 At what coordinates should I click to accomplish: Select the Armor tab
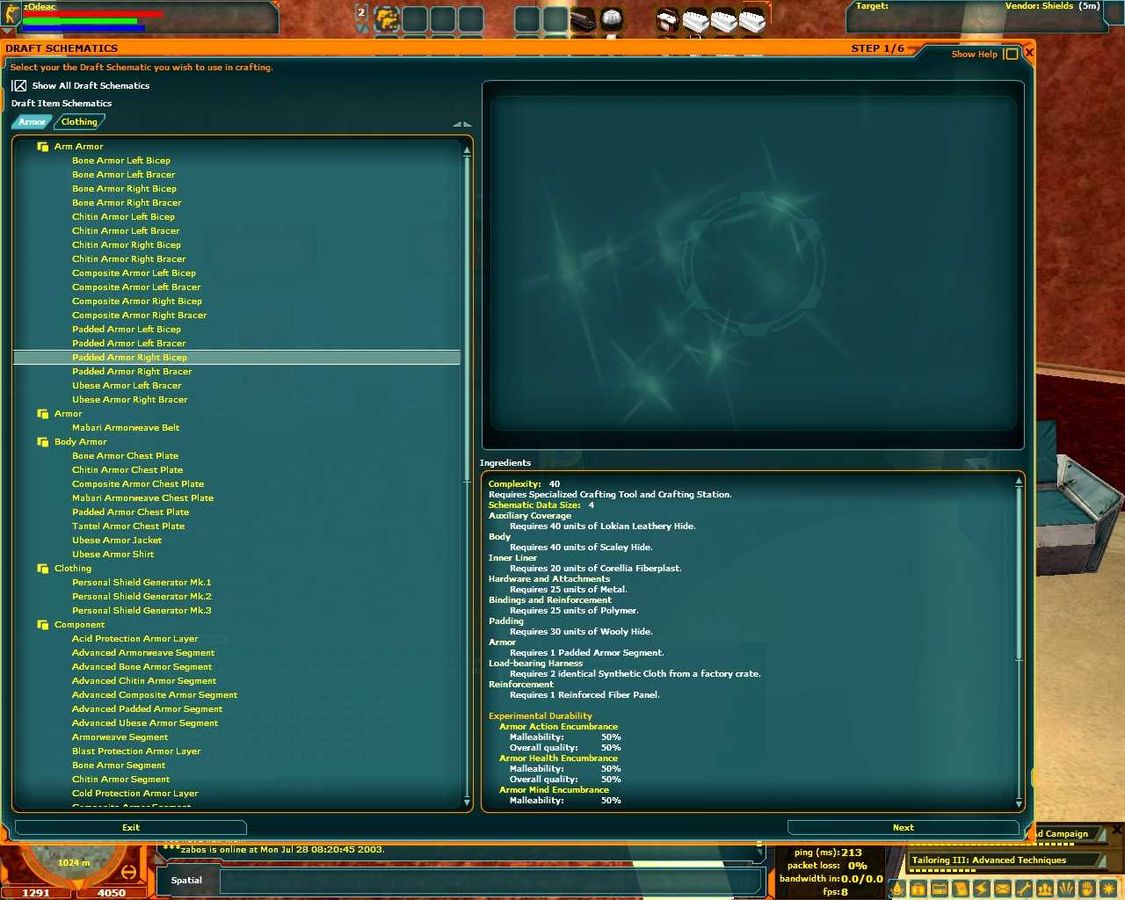32,122
